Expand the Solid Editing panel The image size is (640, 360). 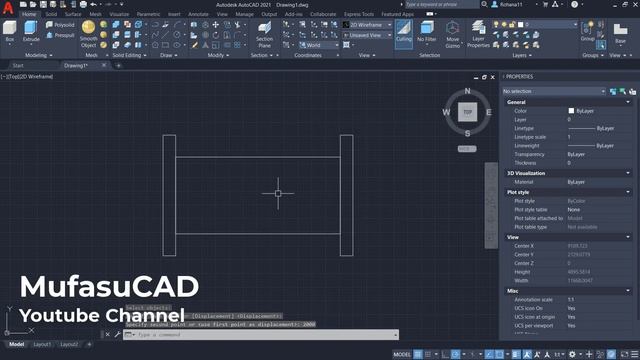click(129, 55)
